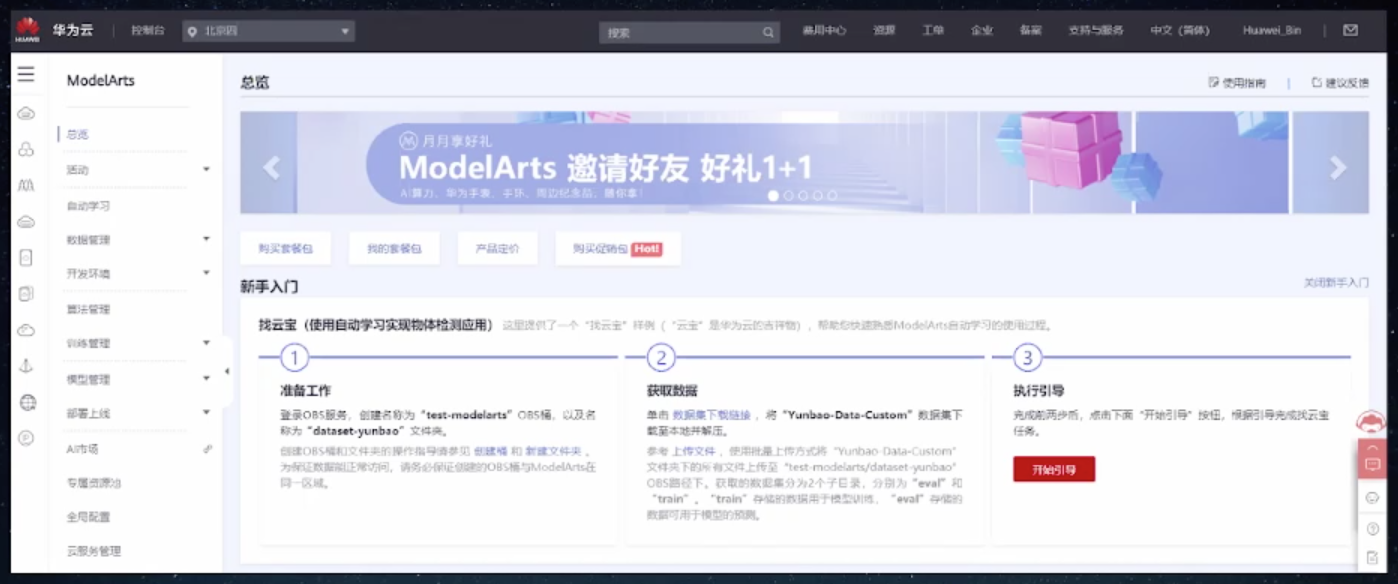Click the first cloud icon in the left rail
The image size is (1398, 584).
[26, 113]
